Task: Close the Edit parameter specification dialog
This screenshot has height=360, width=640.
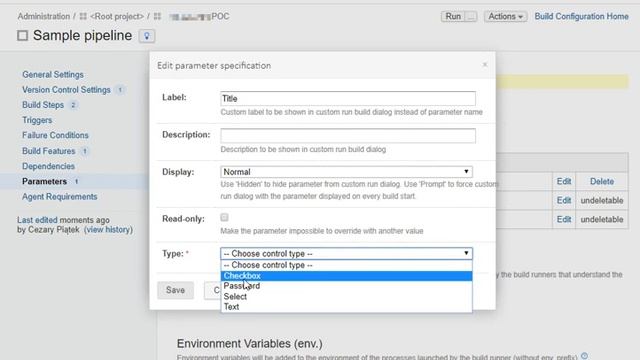Action: tap(485, 64)
